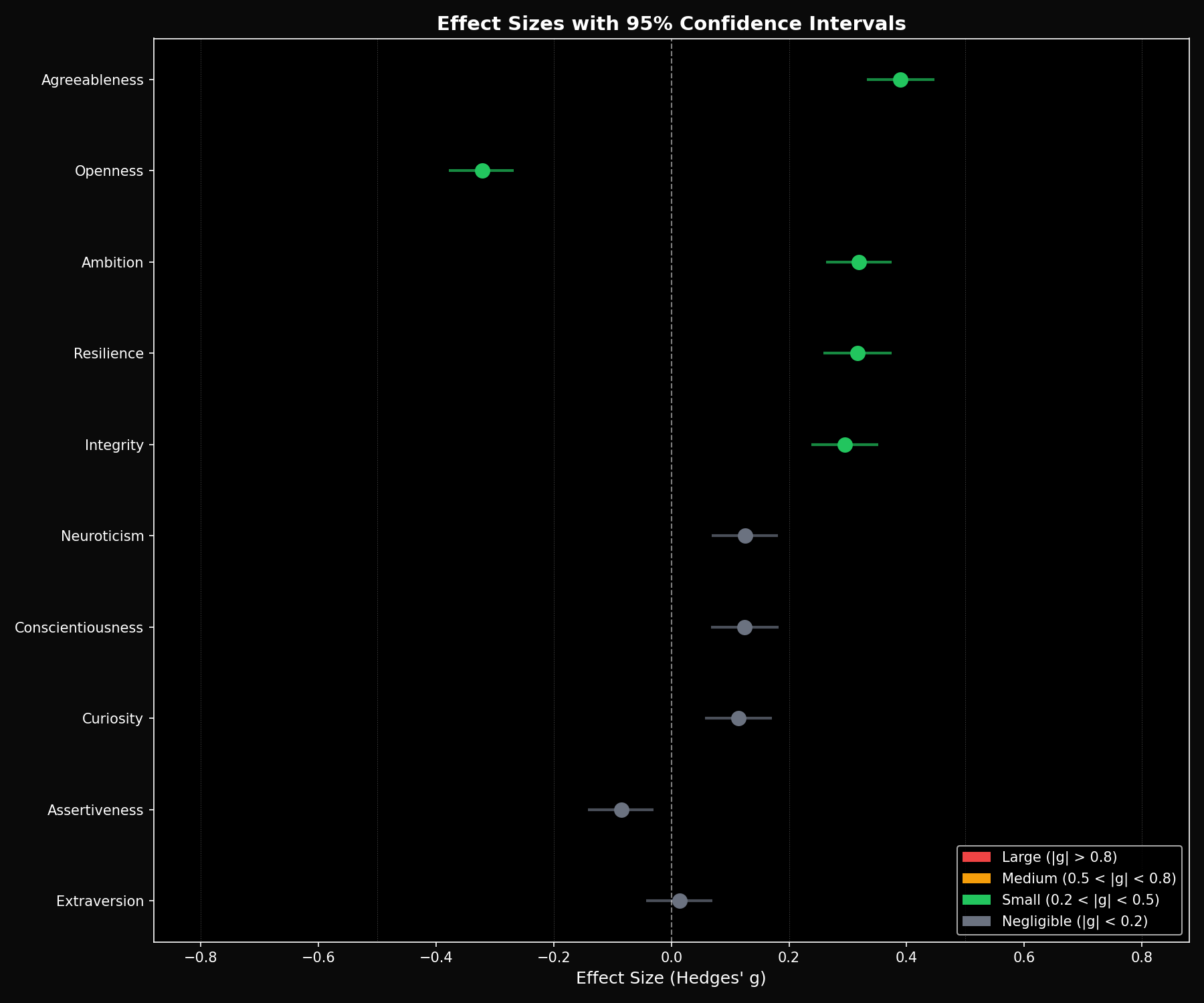Click the Effect Size axis label
The image size is (1204, 1003).
[672, 978]
